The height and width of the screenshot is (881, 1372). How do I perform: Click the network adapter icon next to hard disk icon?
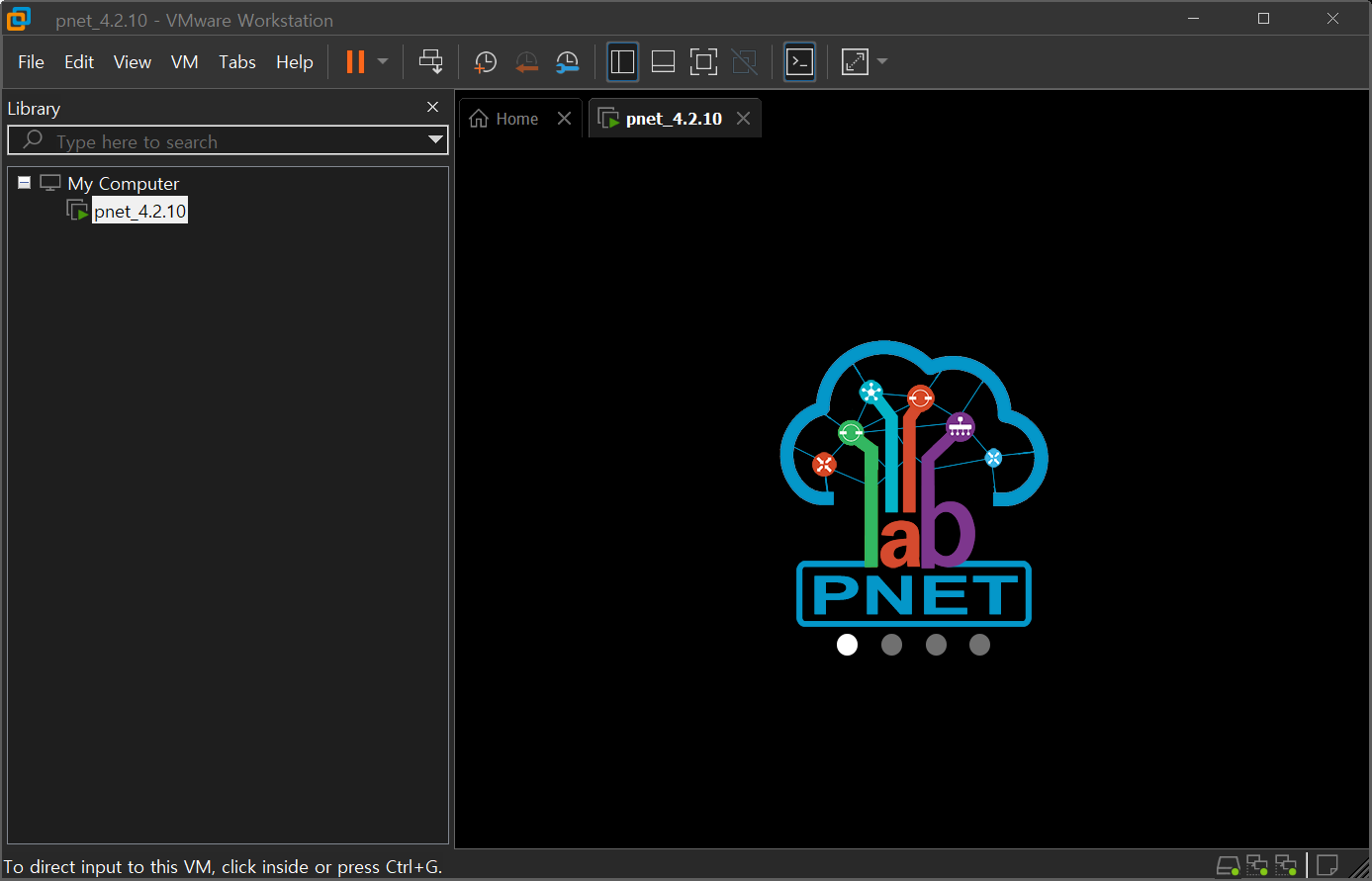(x=1257, y=866)
